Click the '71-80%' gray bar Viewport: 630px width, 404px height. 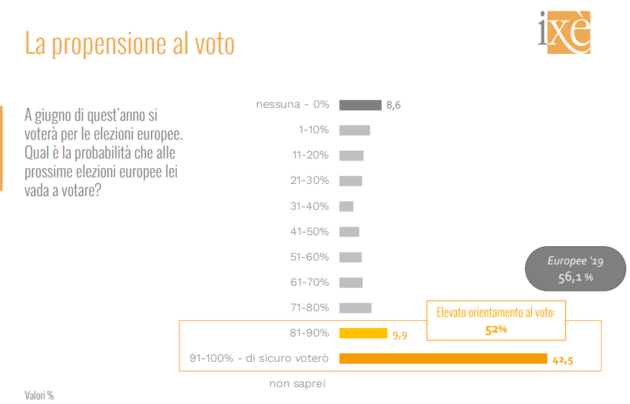(x=355, y=308)
